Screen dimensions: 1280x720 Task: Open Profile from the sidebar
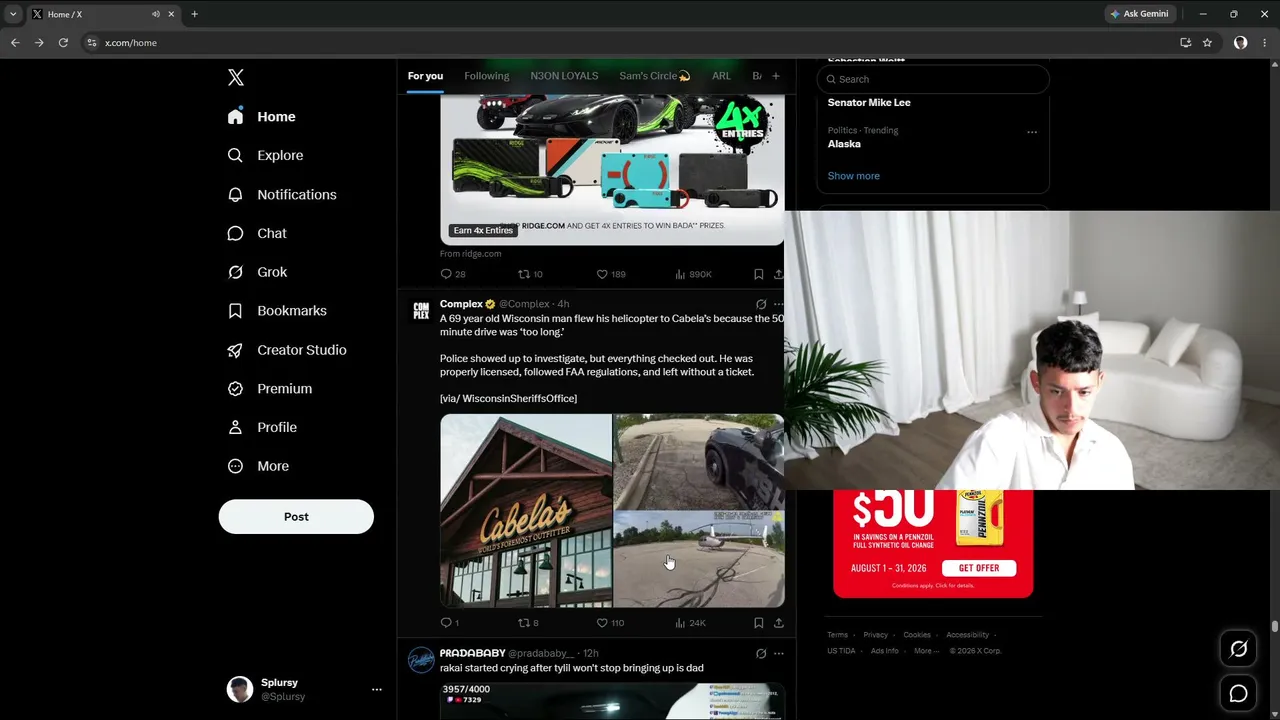(x=262, y=428)
